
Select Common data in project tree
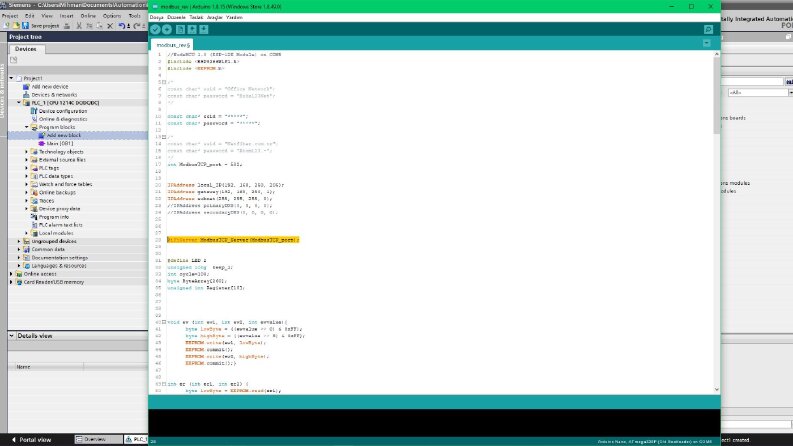[48, 249]
